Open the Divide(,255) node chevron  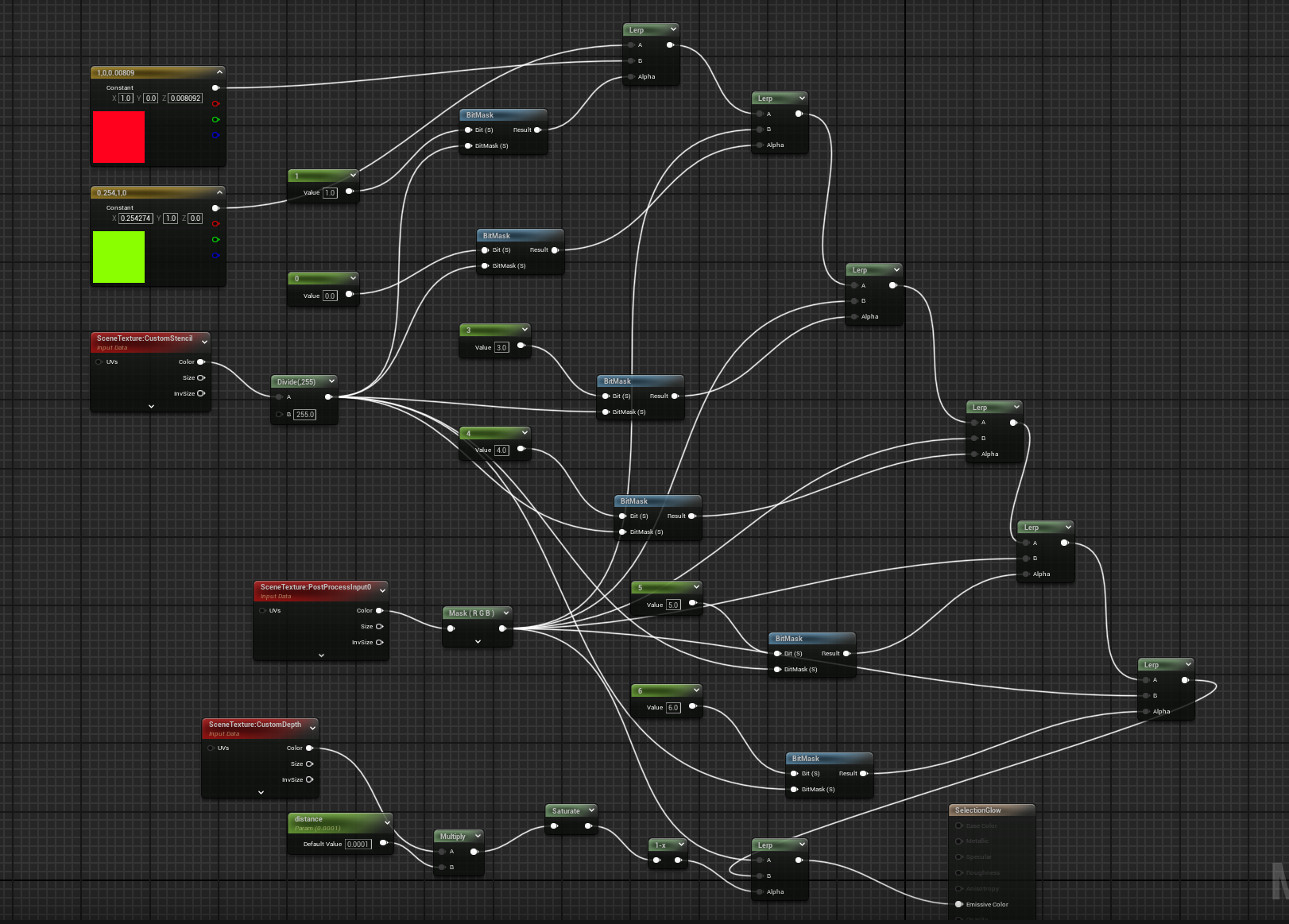[x=331, y=381]
